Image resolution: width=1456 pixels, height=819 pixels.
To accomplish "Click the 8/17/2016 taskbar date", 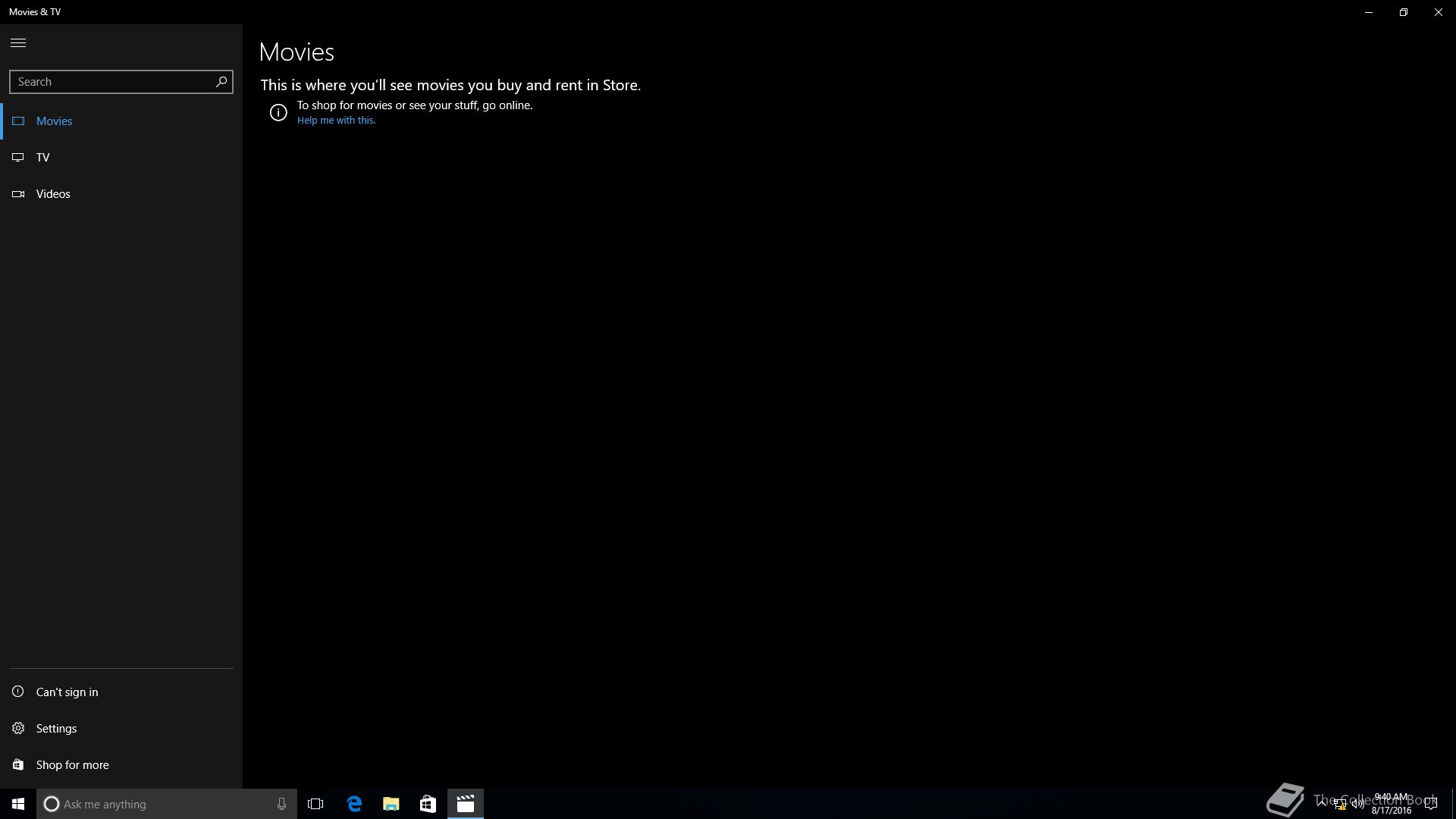I will pyautogui.click(x=1391, y=811).
